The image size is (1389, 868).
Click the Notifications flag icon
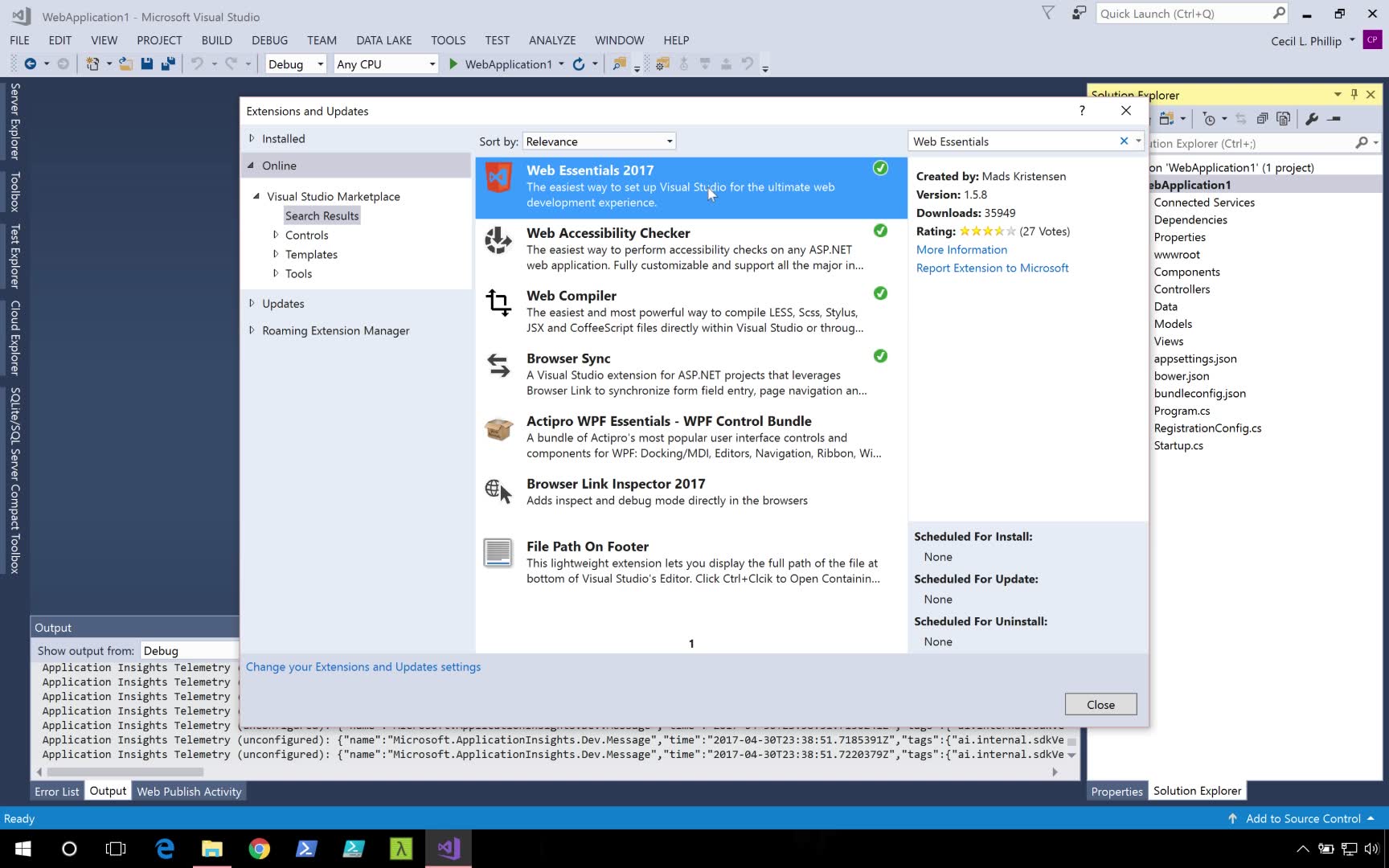[1047, 13]
